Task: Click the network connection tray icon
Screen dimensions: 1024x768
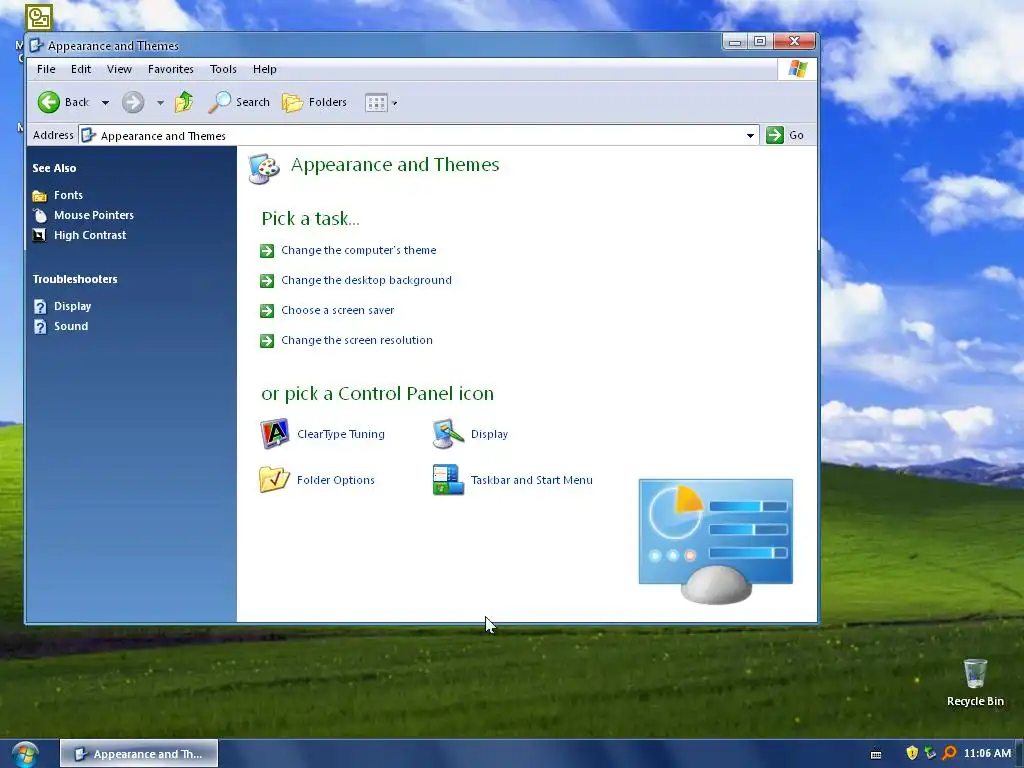Action: point(930,753)
